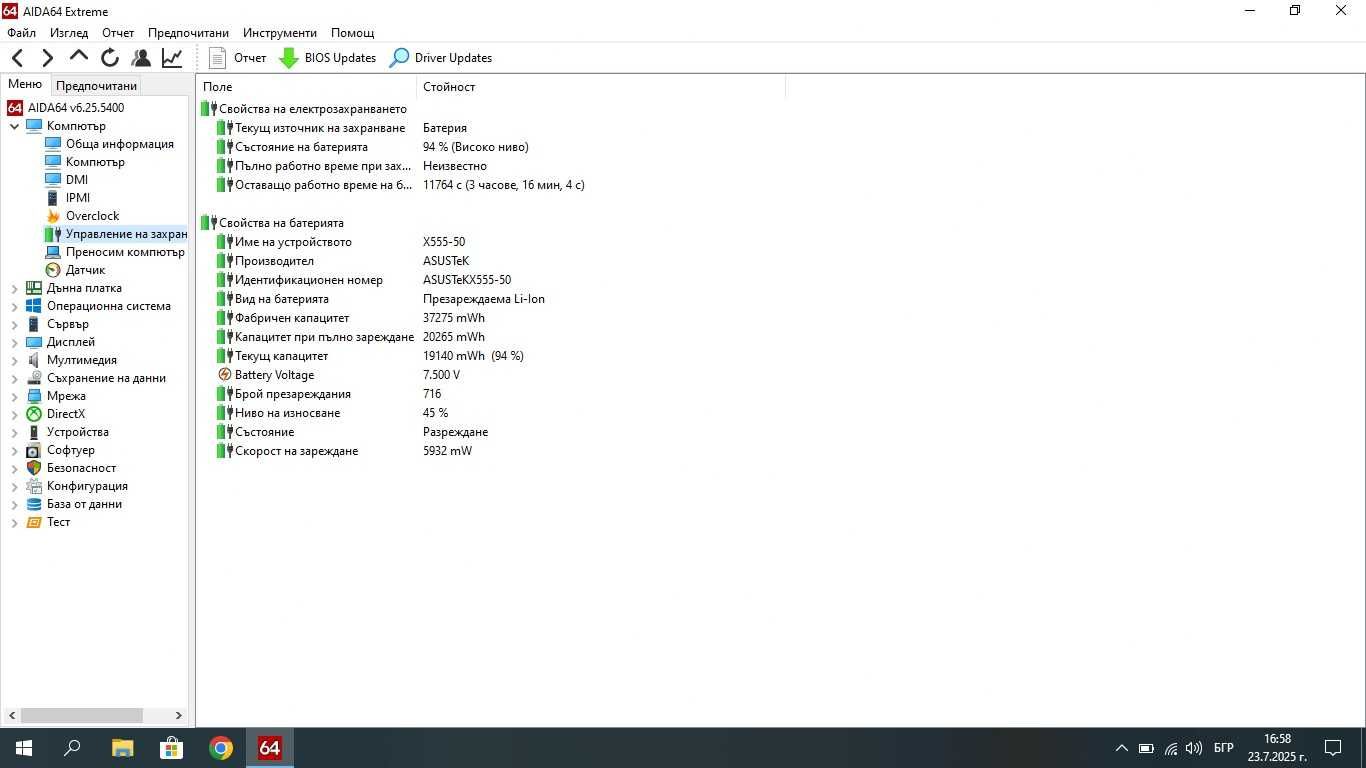Select the IPMI tree item icon

point(53,198)
